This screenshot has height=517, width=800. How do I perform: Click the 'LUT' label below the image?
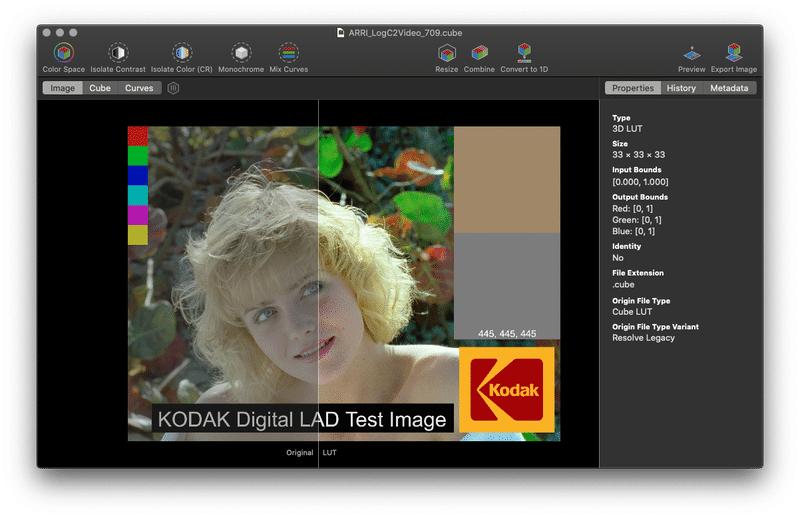[x=330, y=453]
